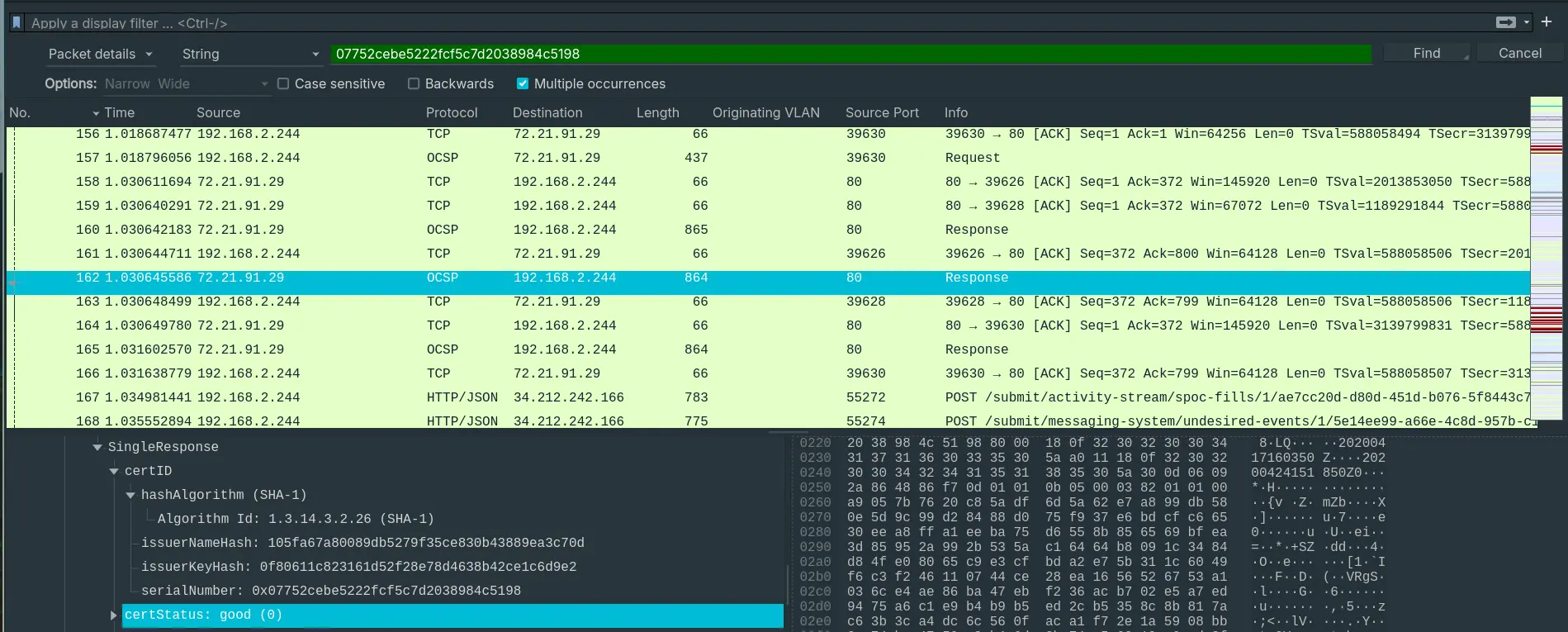Click the display filter bookmark icon
Viewport: 1568px width, 632px height.
(16, 22)
